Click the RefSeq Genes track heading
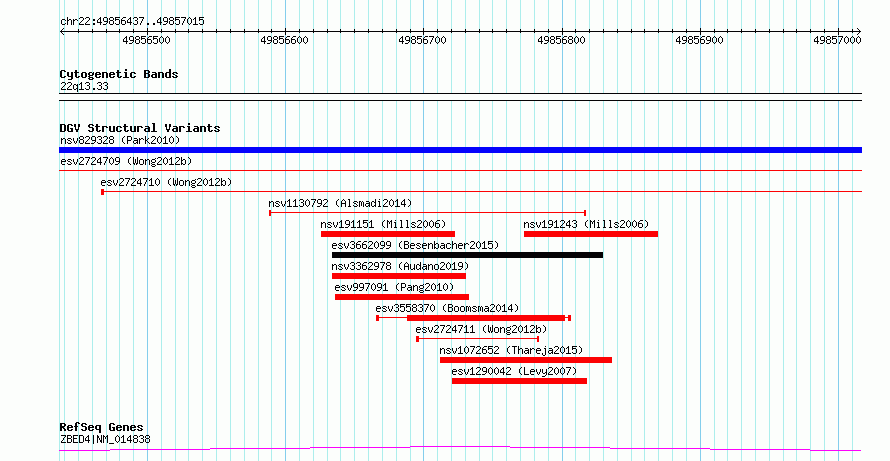 [102, 427]
